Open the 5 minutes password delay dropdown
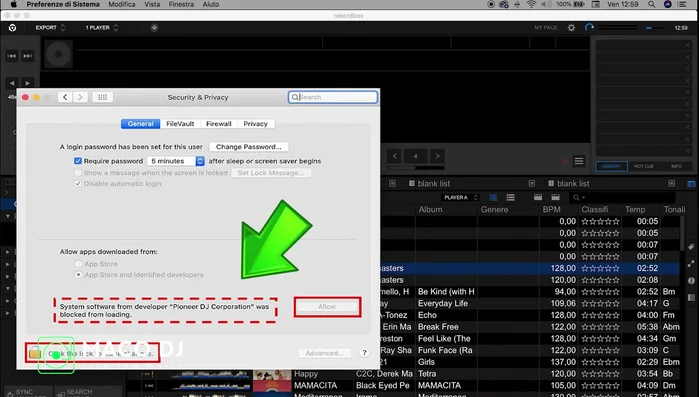 [176, 161]
